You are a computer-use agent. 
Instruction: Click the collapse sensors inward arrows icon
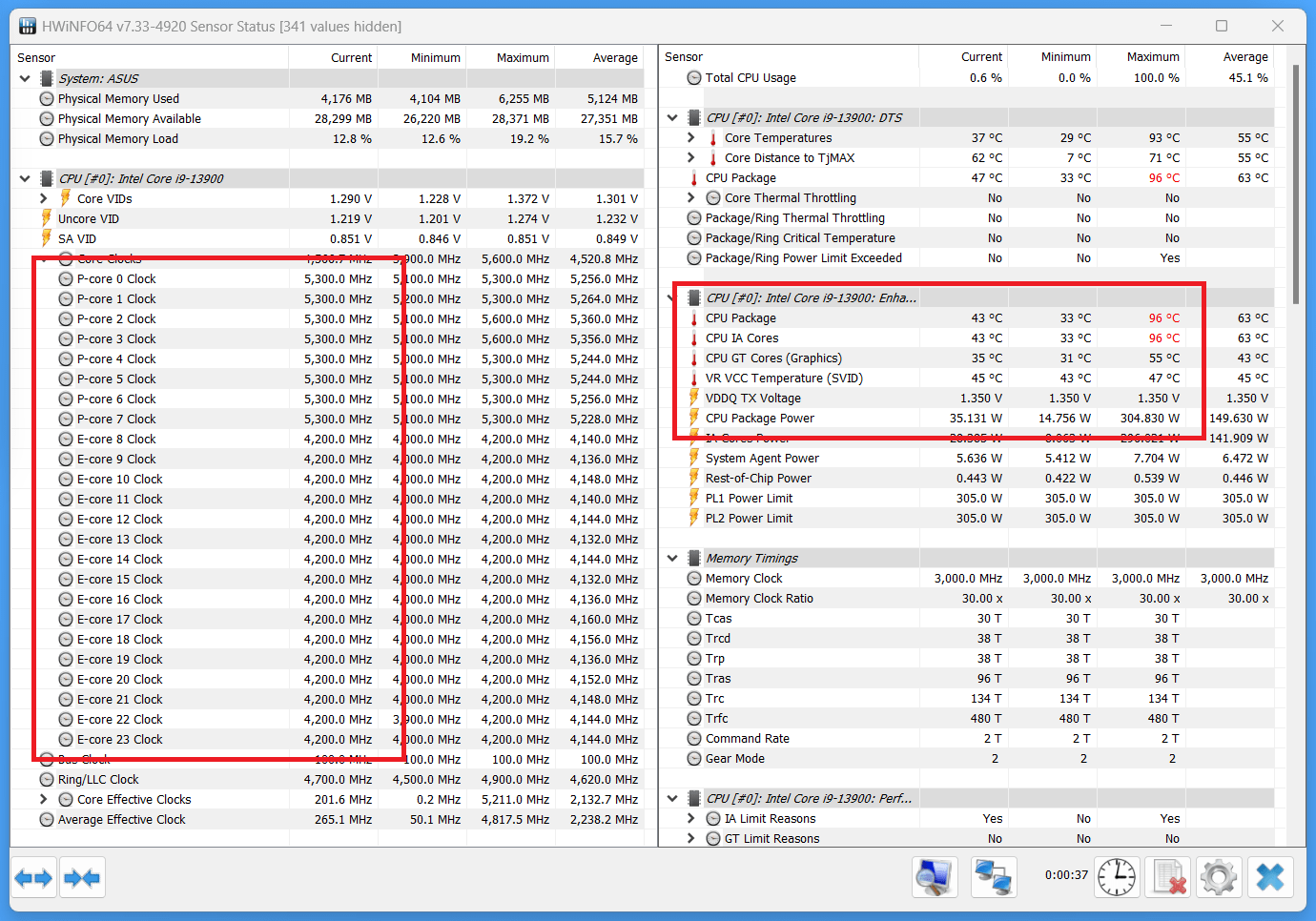tap(82, 877)
